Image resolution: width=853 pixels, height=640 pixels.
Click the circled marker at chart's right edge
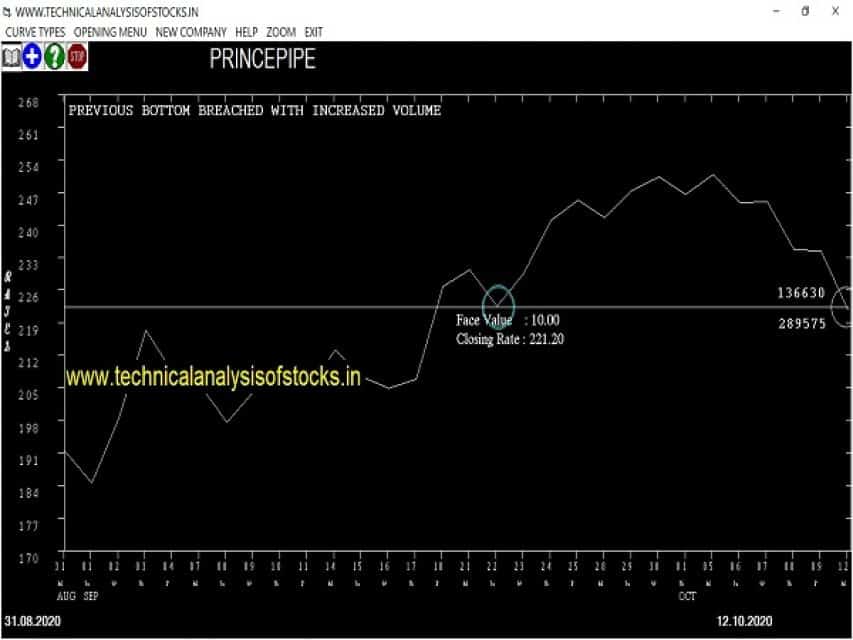[x=842, y=306]
